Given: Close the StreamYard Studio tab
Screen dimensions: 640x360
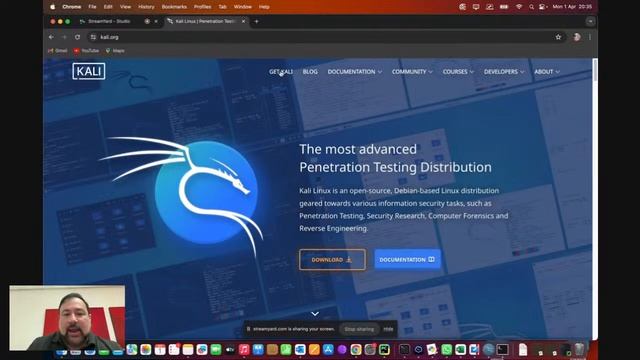Looking at the screenshot, I should (x=156, y=21).
